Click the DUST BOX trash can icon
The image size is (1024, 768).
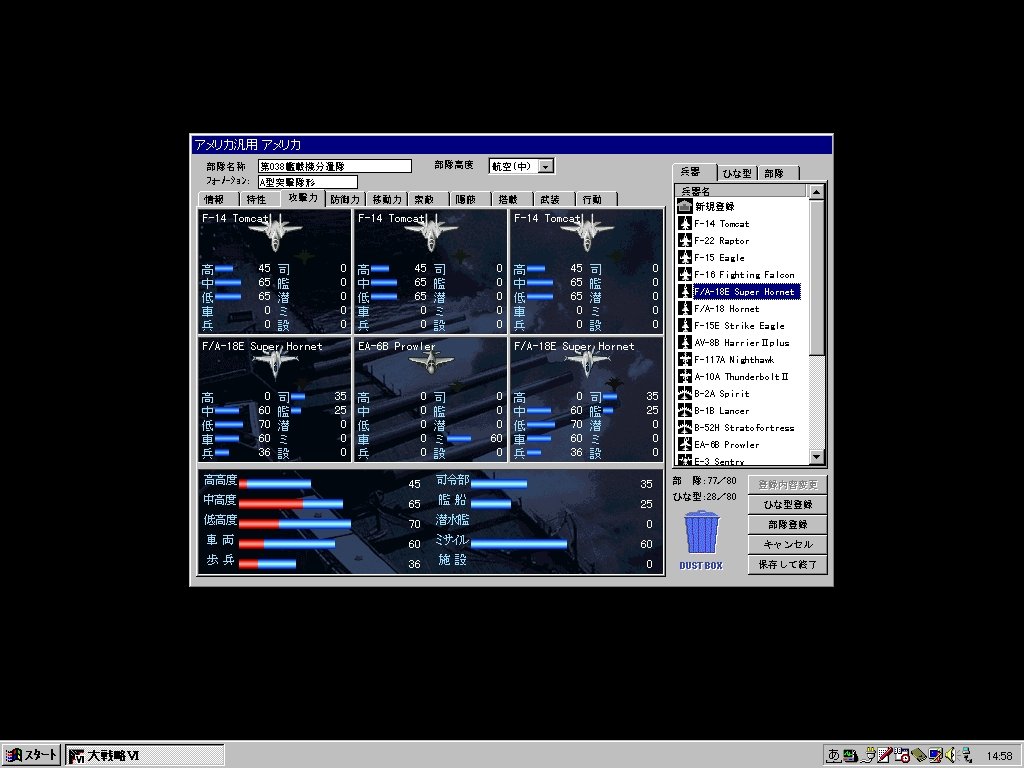tap(701, 533)
